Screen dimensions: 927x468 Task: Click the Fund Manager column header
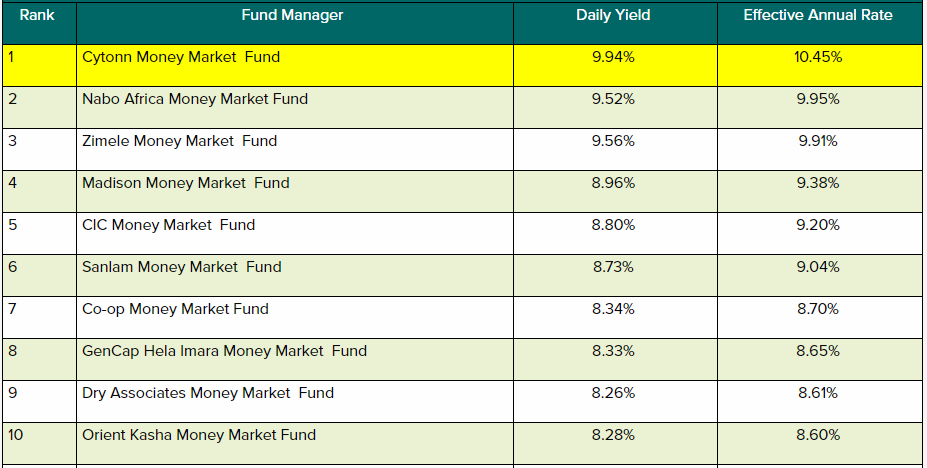click(x=292, y=15)
